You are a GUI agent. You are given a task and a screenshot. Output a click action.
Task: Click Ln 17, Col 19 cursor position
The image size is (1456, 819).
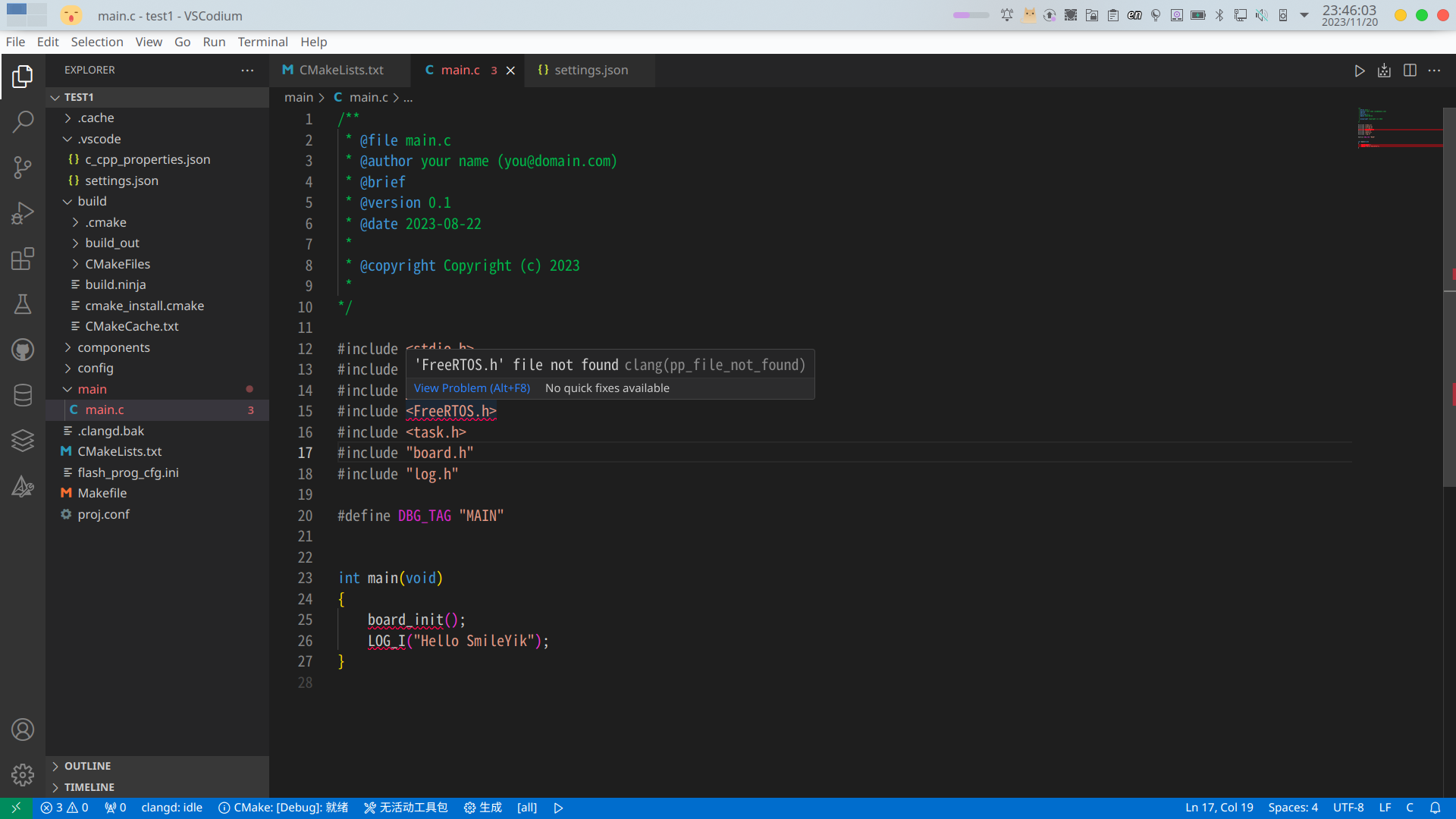[x=1219, y=808]
